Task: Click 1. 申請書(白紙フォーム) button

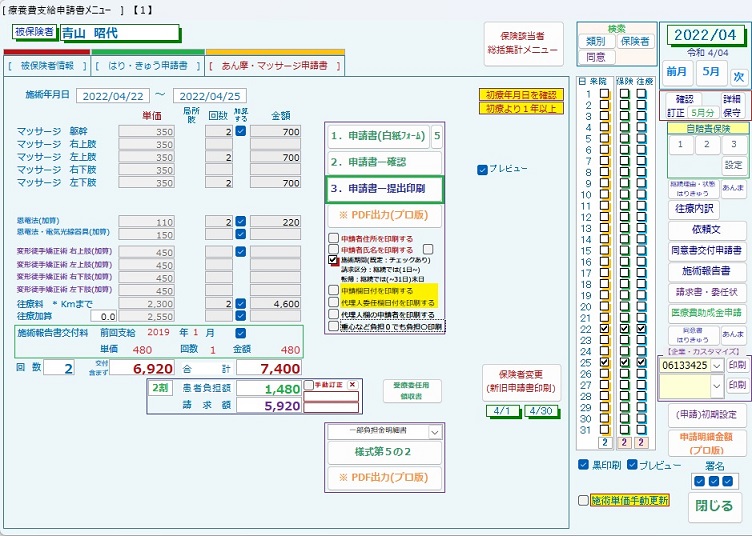Action: tap(378, 136)
